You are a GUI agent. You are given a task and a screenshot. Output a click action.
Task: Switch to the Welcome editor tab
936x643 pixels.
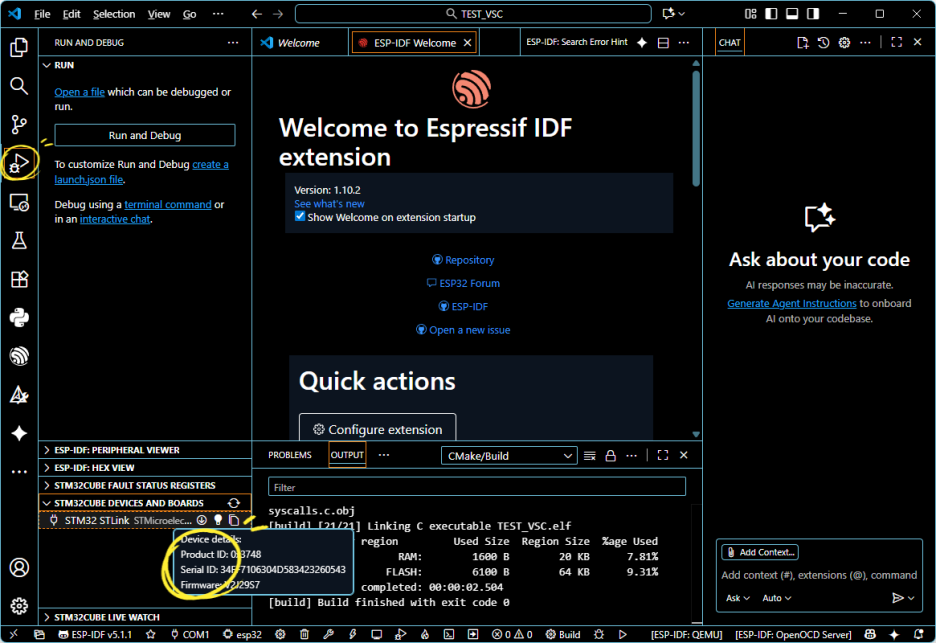[300, 42]
